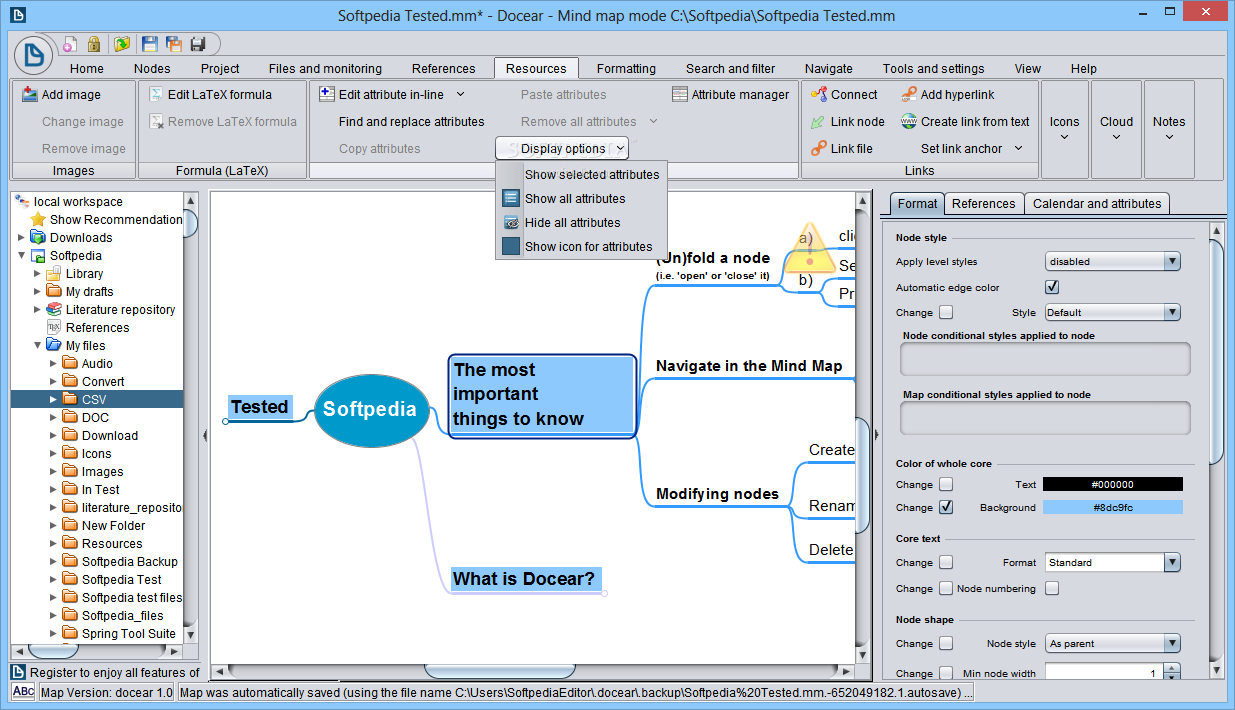The width and height of the screenshot is (1235, 710).
Task: Click the Min node width number field
Action: (1102, 673)
